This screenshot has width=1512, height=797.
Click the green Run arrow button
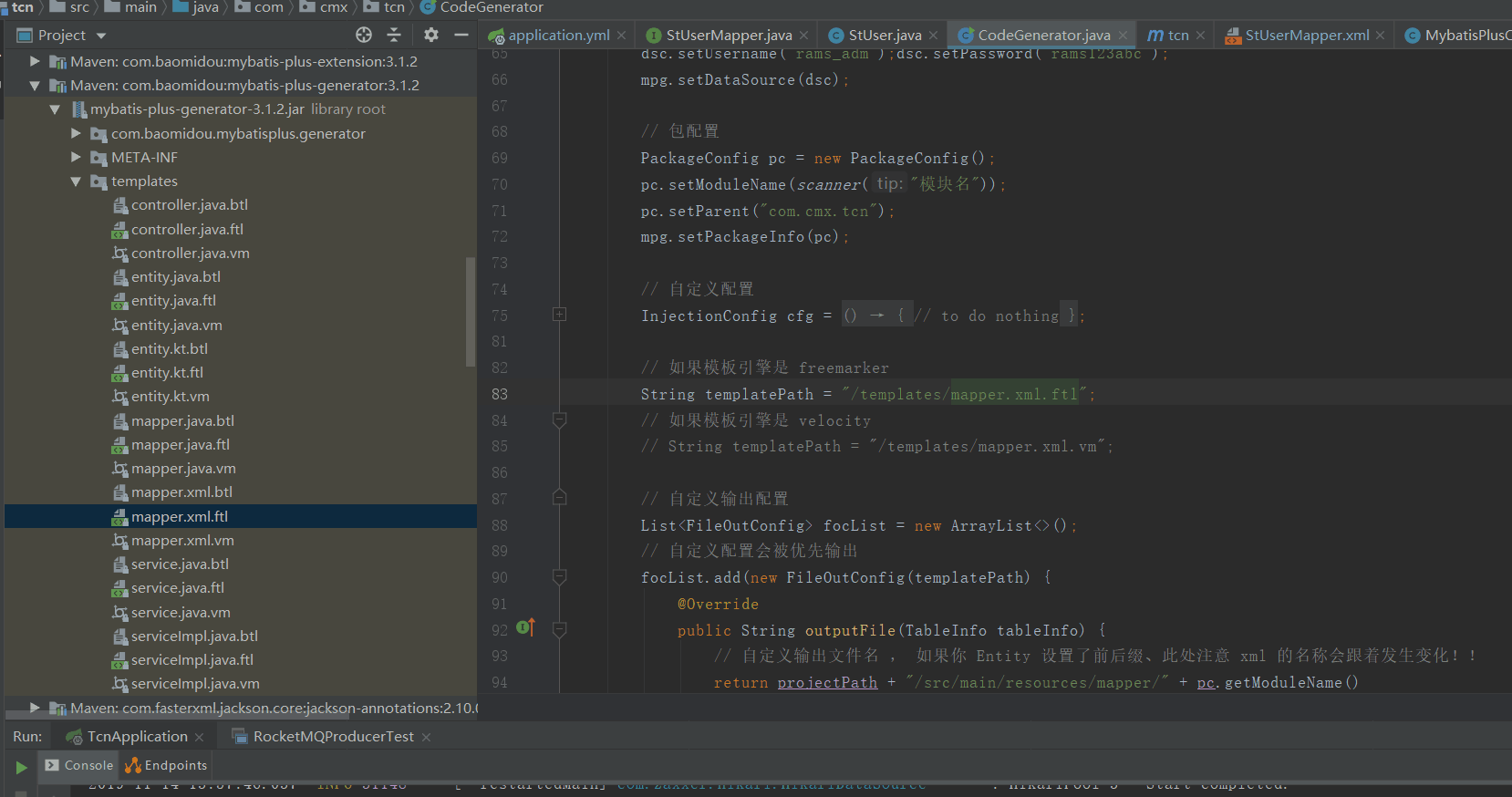point(21,767)
